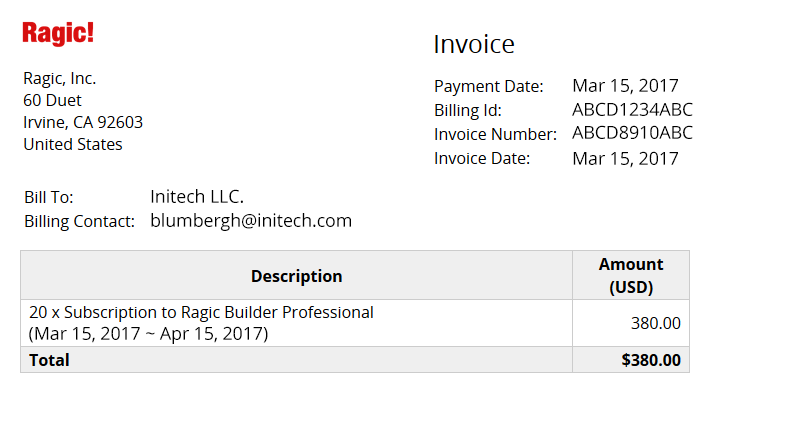
Task: Select the Ragic Builder Professional subscription line
Action: coord(201,323)
